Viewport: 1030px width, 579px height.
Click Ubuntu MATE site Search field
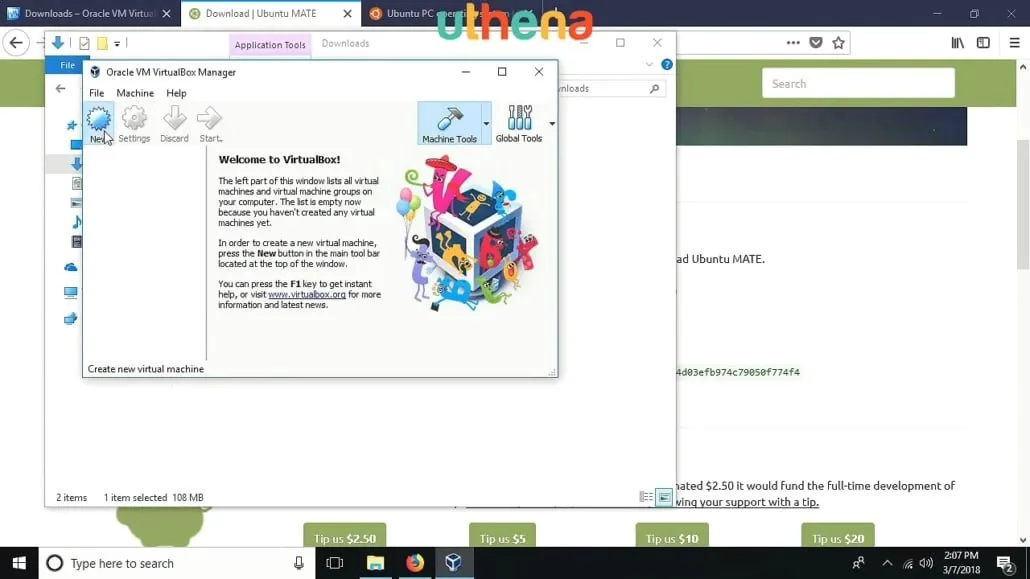coord(858,83)
